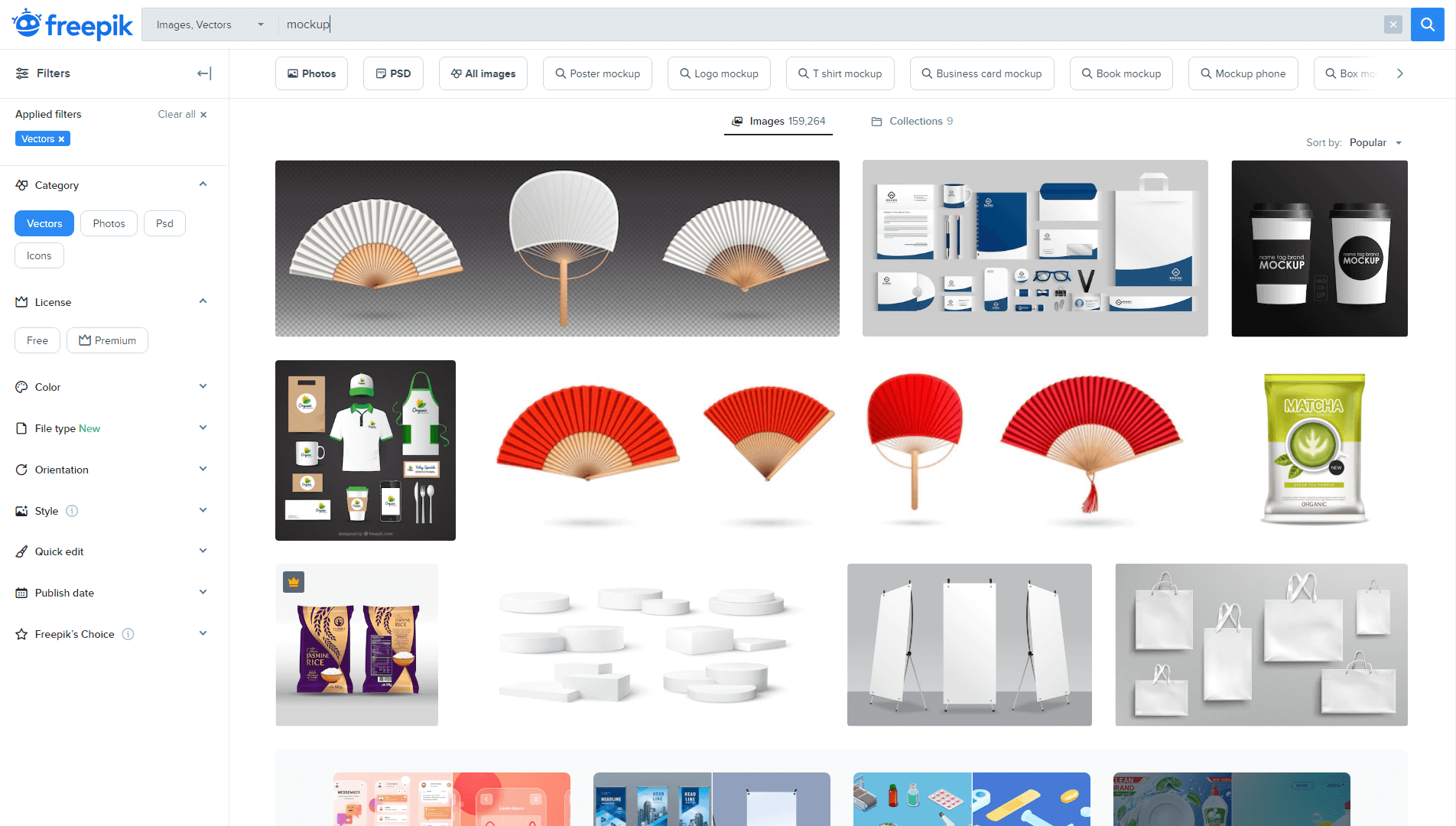Toggle the Free license filter
Screen dimensions: 1456x826
coord(37,340)
